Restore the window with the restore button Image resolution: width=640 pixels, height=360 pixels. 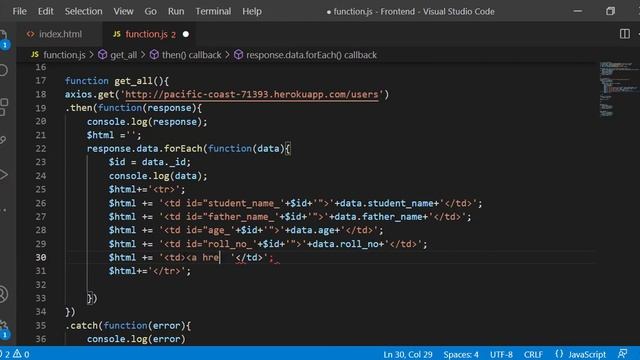[x=610, y=11]
